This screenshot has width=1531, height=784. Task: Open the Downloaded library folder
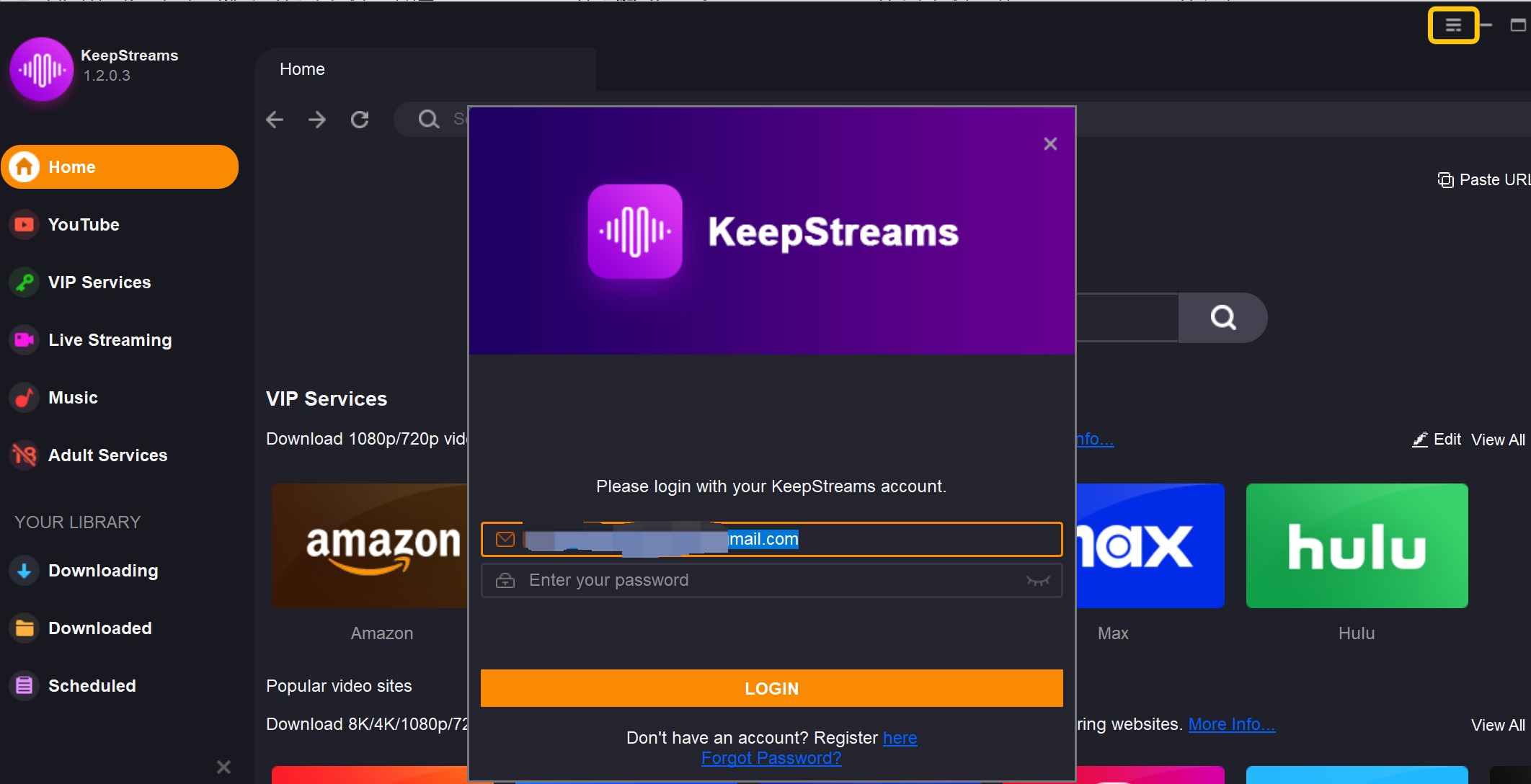click(x=99, y=628)
